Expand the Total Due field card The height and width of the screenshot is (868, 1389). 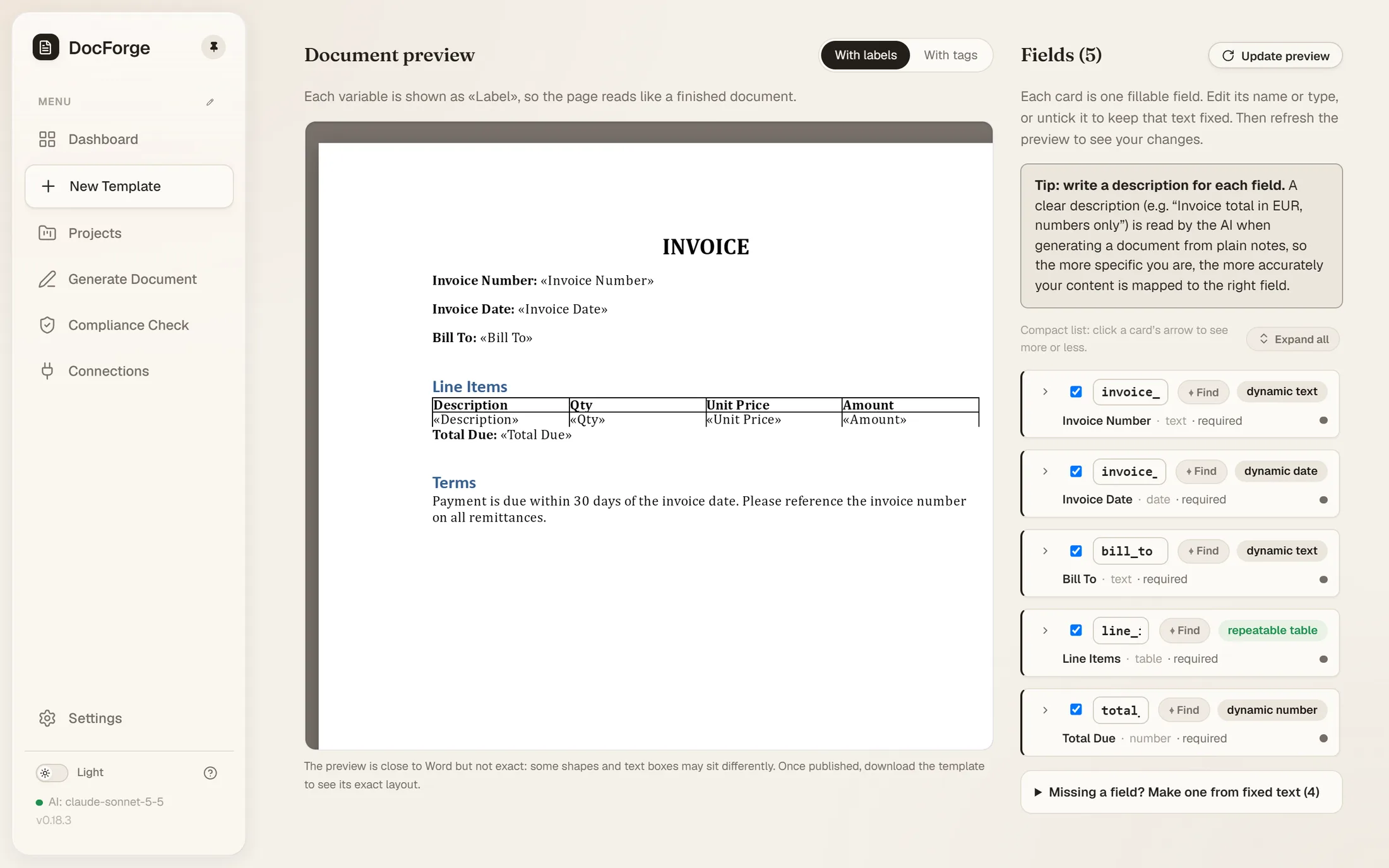coord(1046,710)
